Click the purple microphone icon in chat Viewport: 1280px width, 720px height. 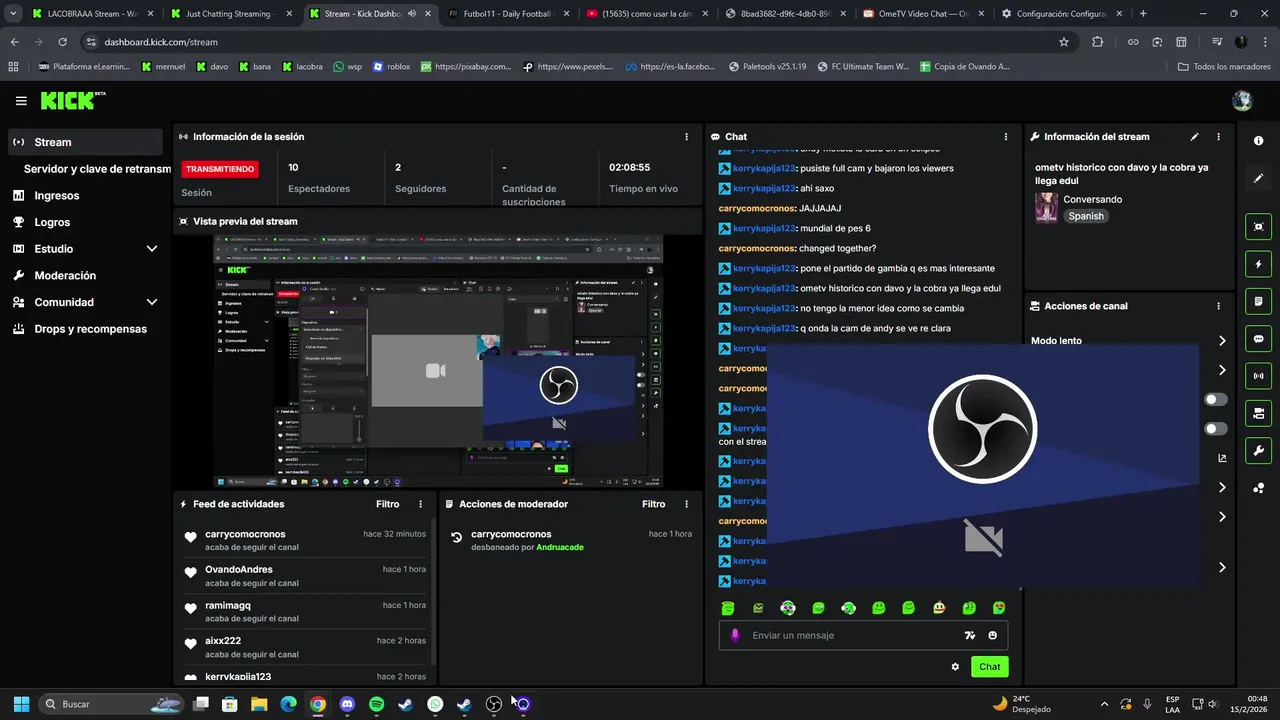point(735,635)
